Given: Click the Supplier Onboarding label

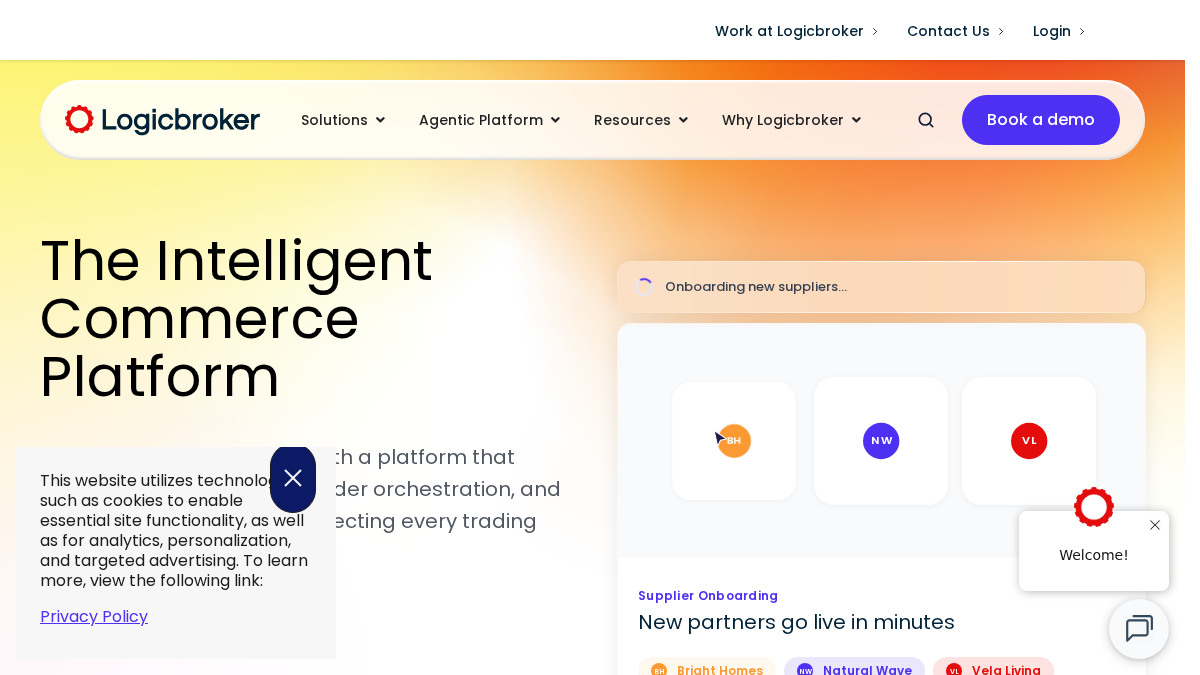Looking at the screenshot, I should [708, 596].
